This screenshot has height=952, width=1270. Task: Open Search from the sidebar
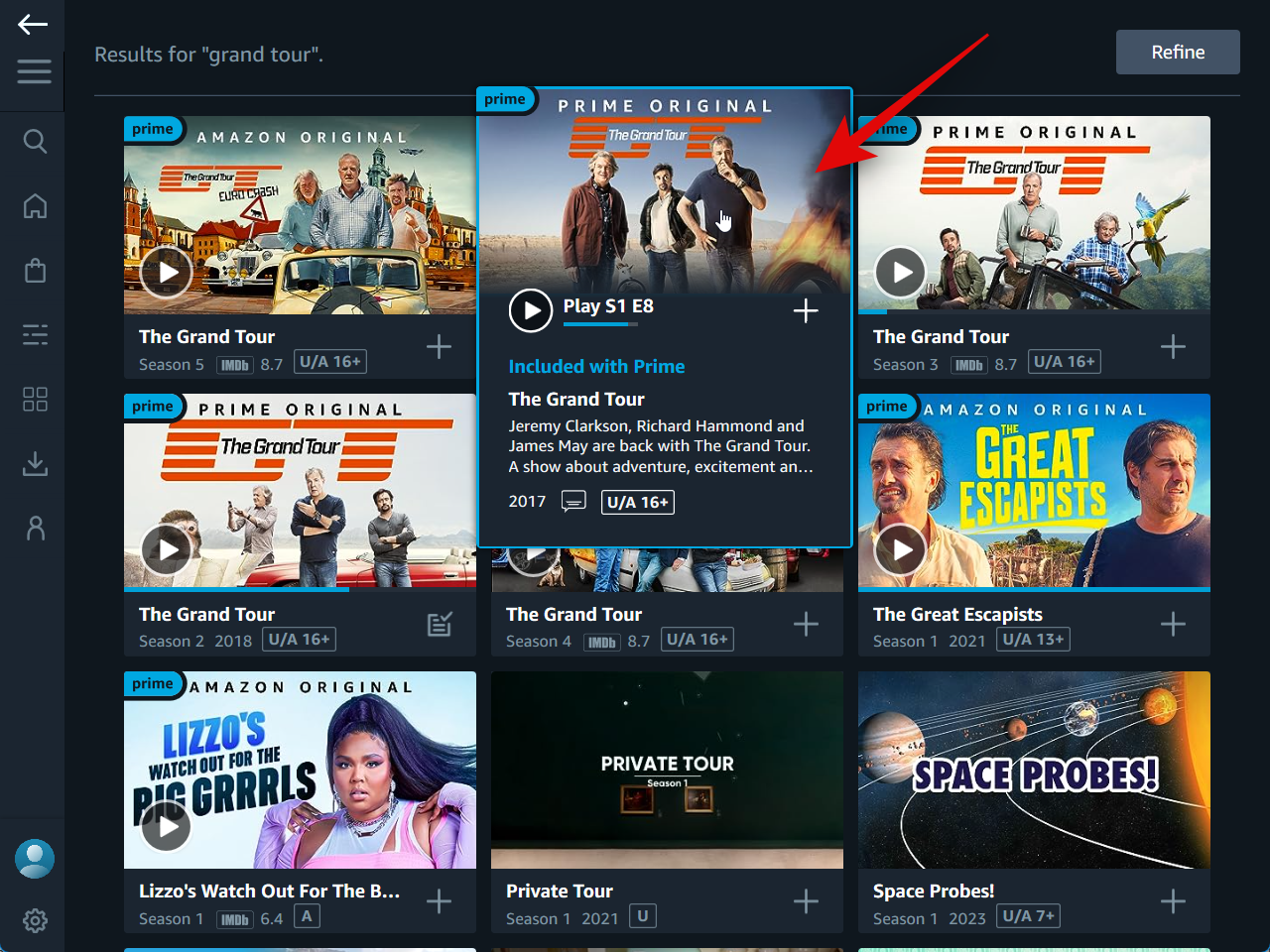tap(35, 141)
